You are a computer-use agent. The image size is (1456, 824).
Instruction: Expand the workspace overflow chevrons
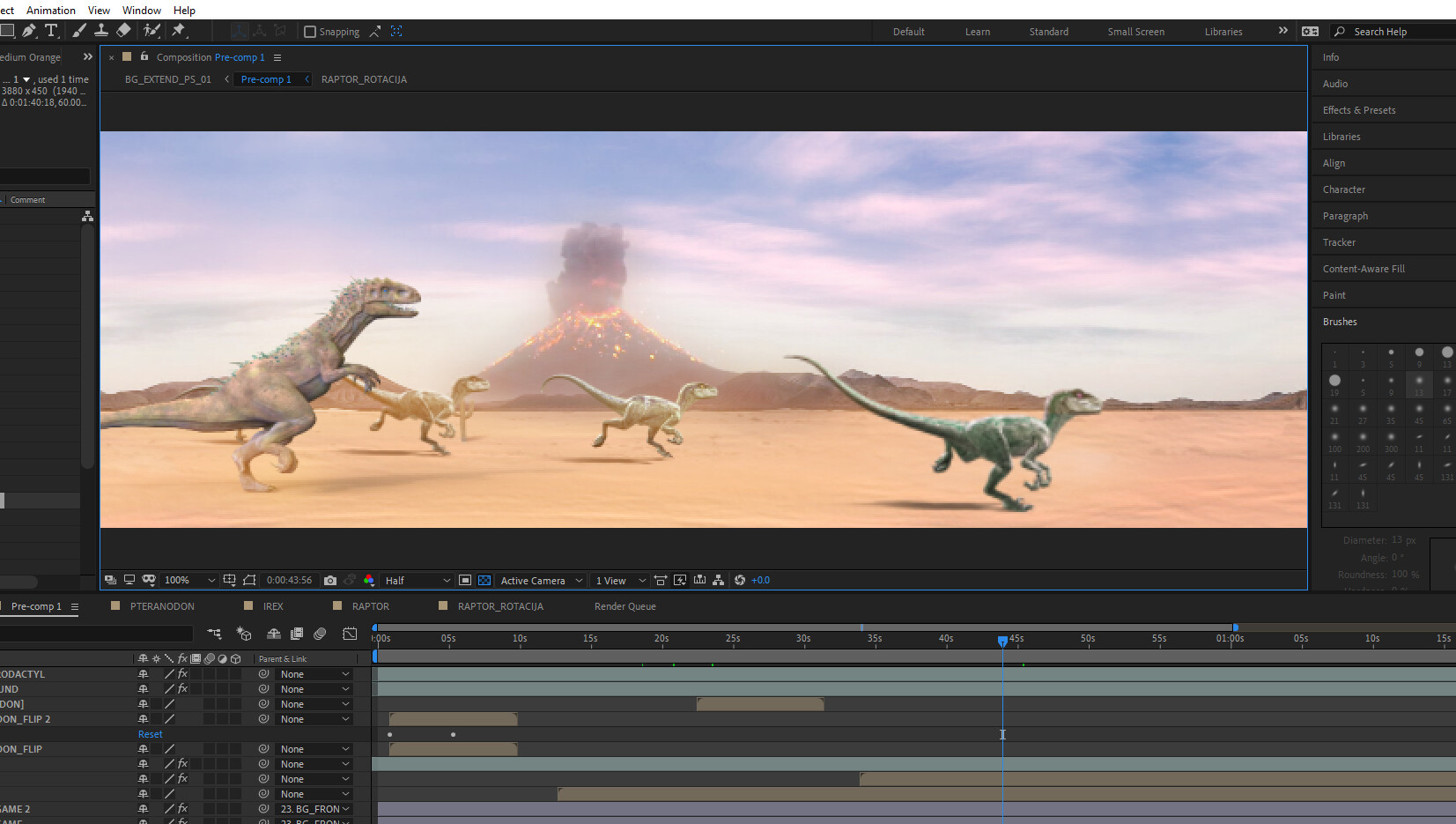pyautogui.click(x=1283, y=31)
